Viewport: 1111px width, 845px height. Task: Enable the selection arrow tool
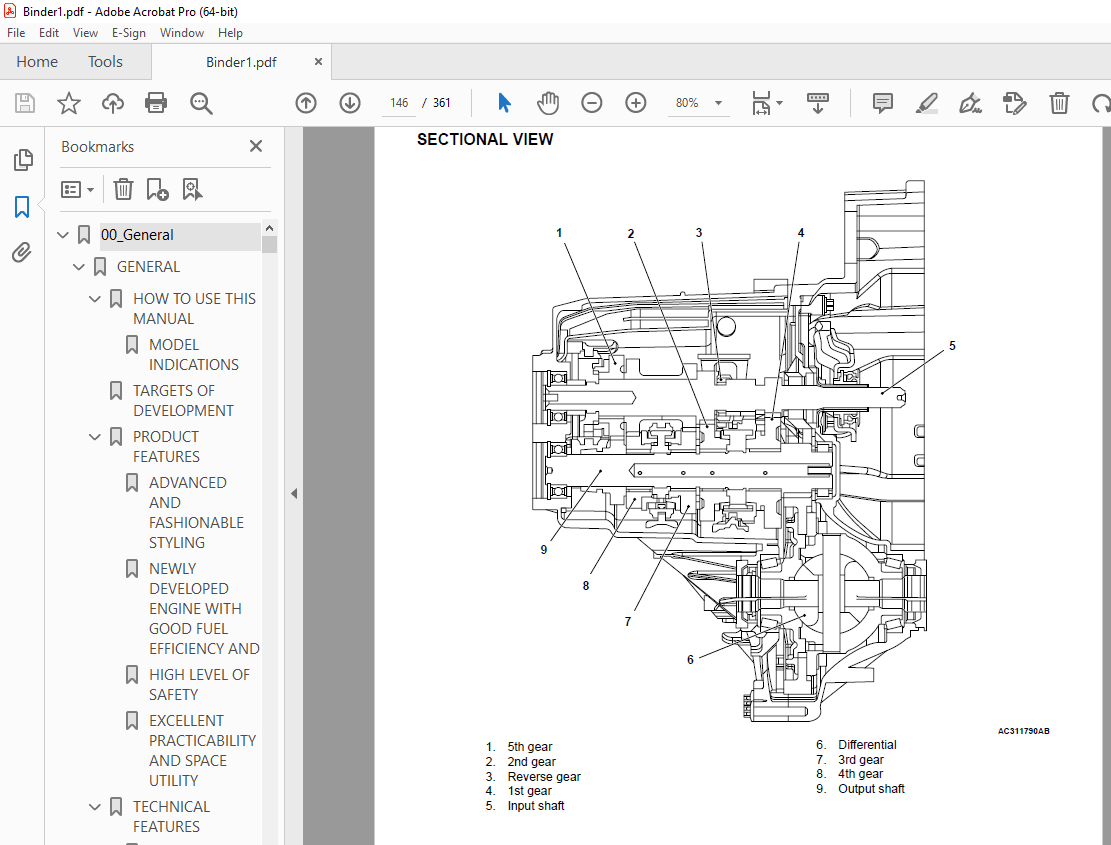(504, 102)
